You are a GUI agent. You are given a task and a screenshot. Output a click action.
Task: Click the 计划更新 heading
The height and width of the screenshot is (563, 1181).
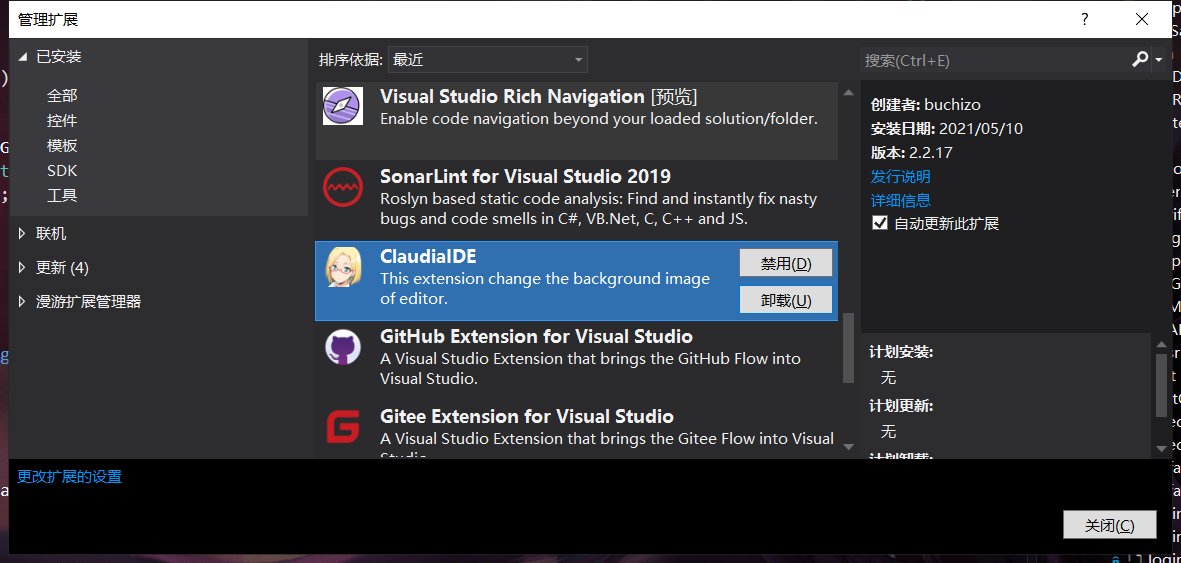901,406
